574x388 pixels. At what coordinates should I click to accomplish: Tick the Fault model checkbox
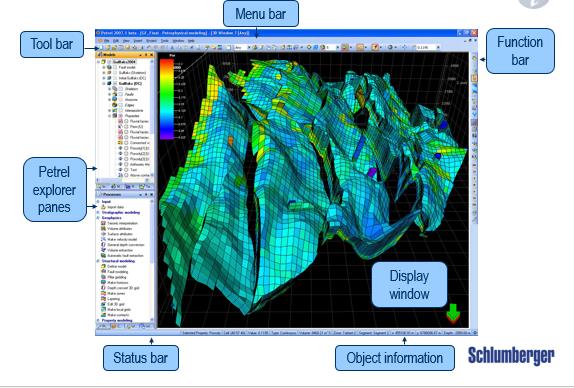tap(115, 67)
